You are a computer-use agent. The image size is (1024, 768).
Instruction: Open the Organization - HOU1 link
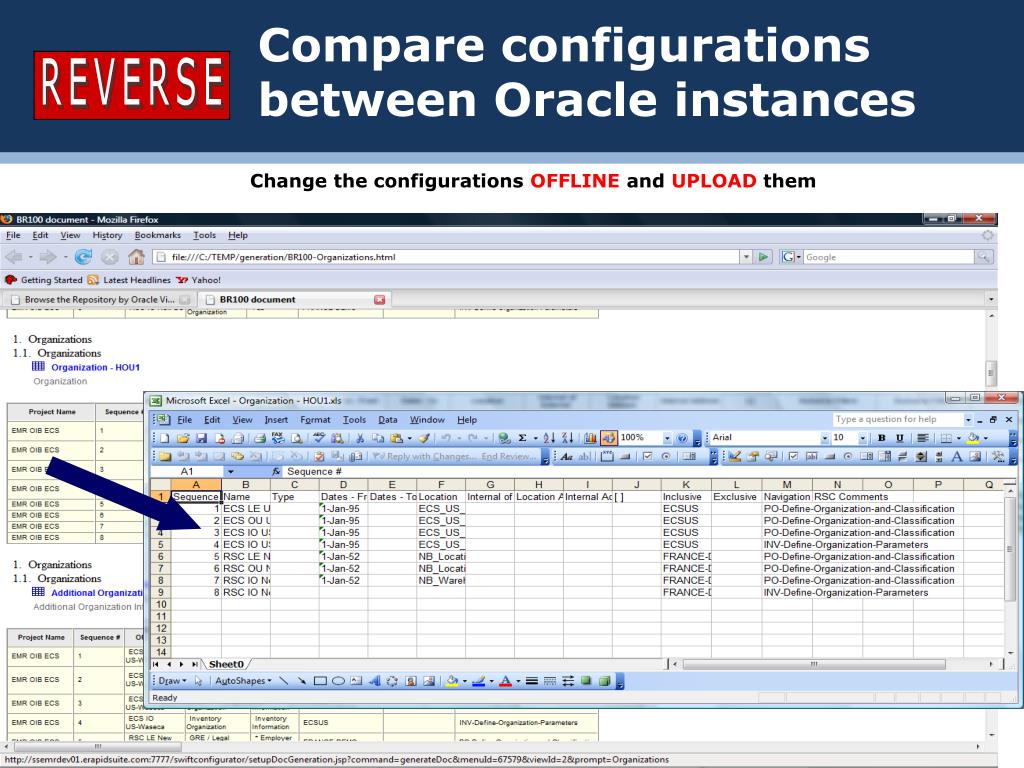point(95,367)
